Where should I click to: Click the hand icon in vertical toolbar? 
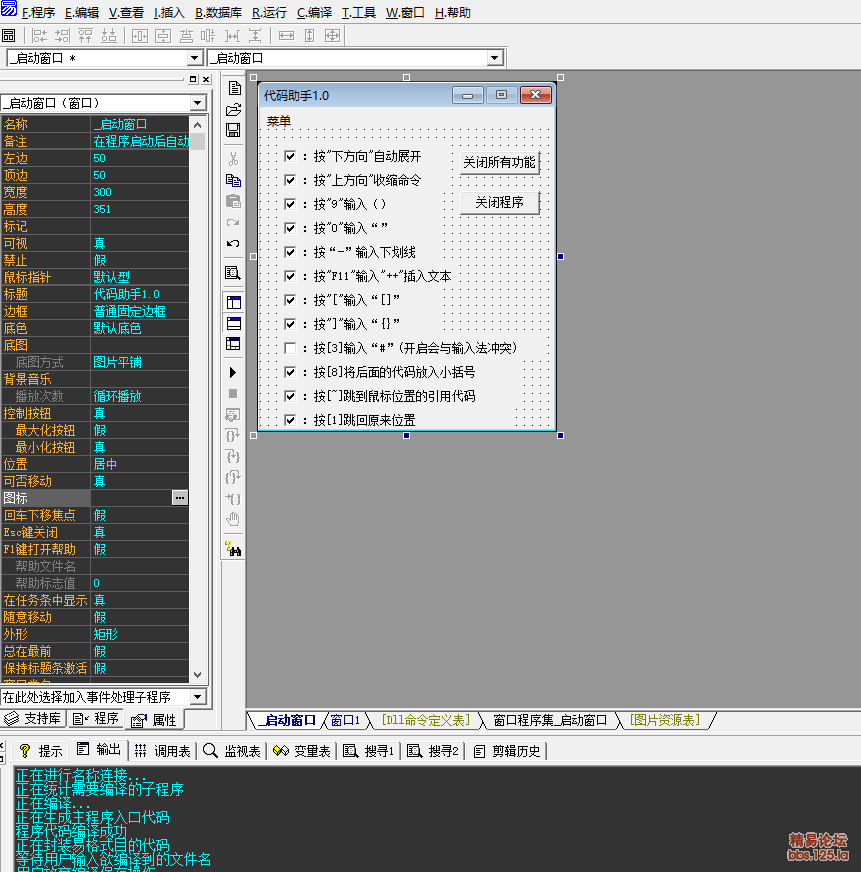click(233, 519)
